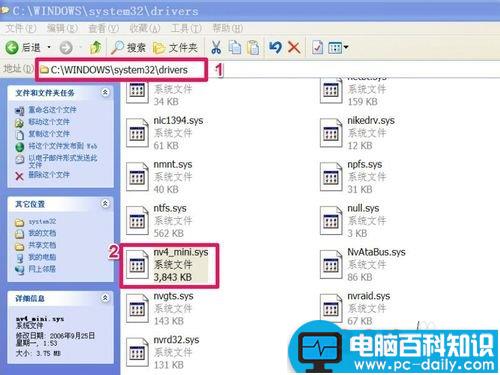Image resolution: width=500 pixels, height=375 pixels.
Task: Click the Undo arrow icon
Action: click(x=275, y=47)
